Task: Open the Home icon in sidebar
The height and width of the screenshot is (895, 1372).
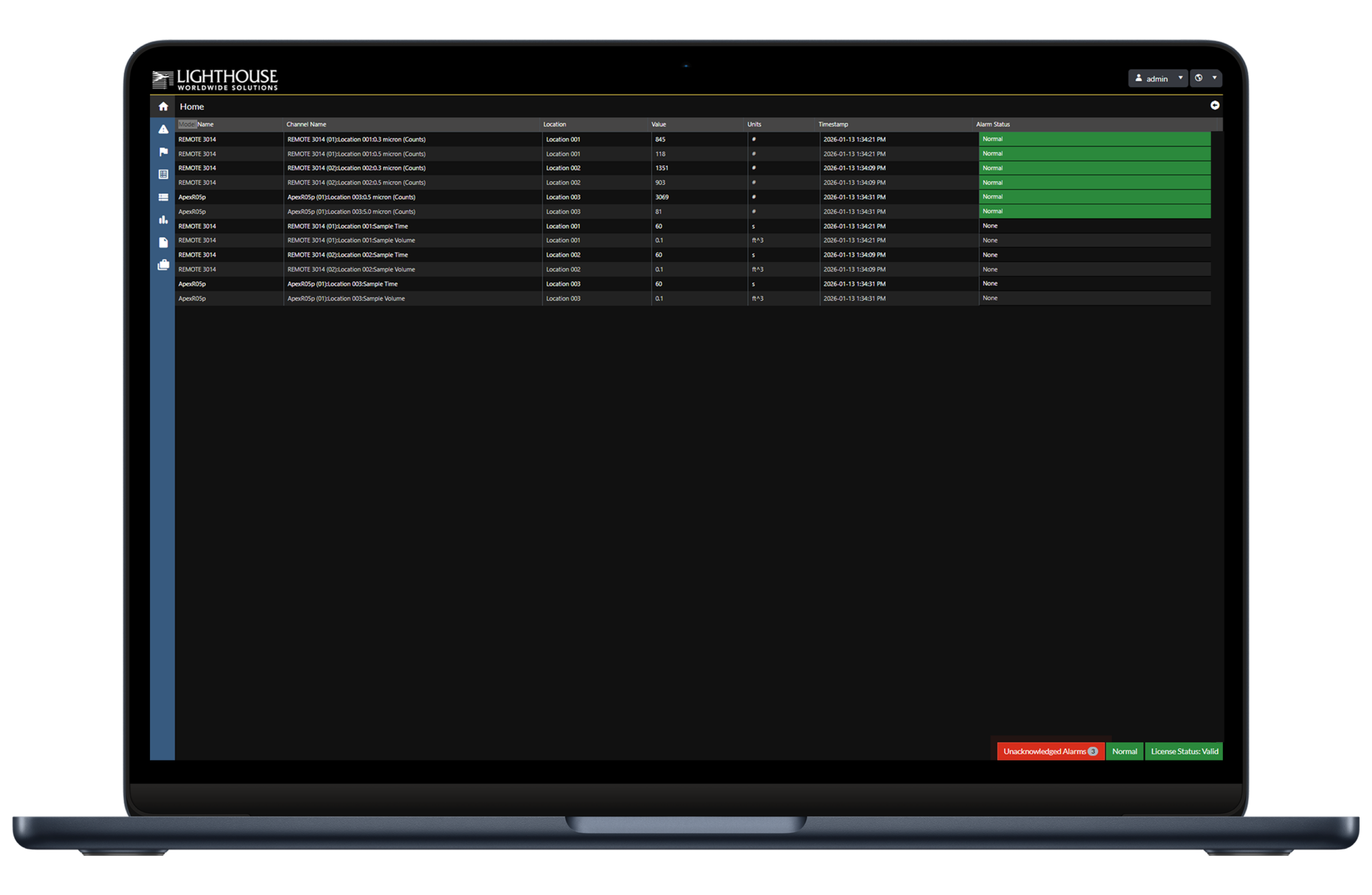Action: [163, 107]
